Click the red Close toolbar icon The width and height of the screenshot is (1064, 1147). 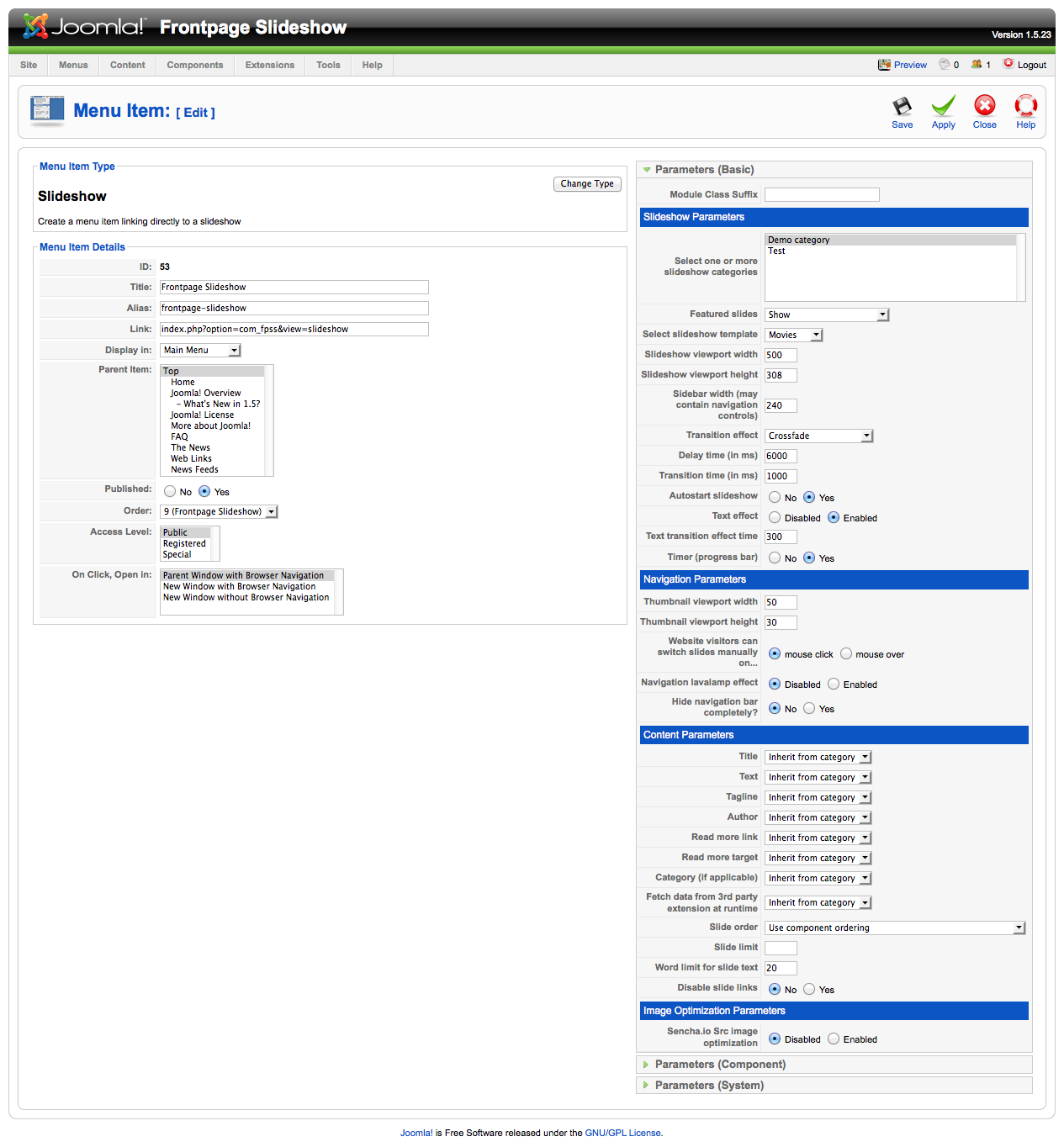click(x=984, y=105)
